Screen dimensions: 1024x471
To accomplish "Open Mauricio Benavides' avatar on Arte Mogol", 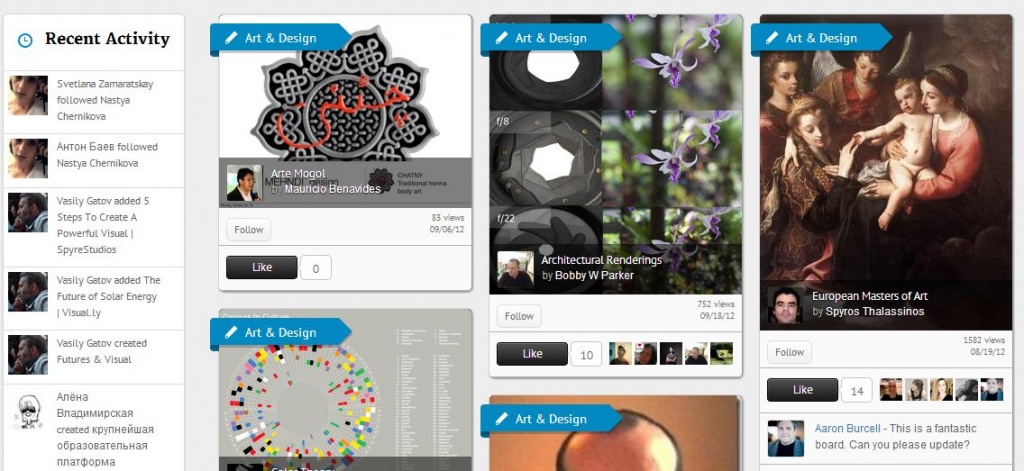I will pyautogui.click(x=244, y=183).
